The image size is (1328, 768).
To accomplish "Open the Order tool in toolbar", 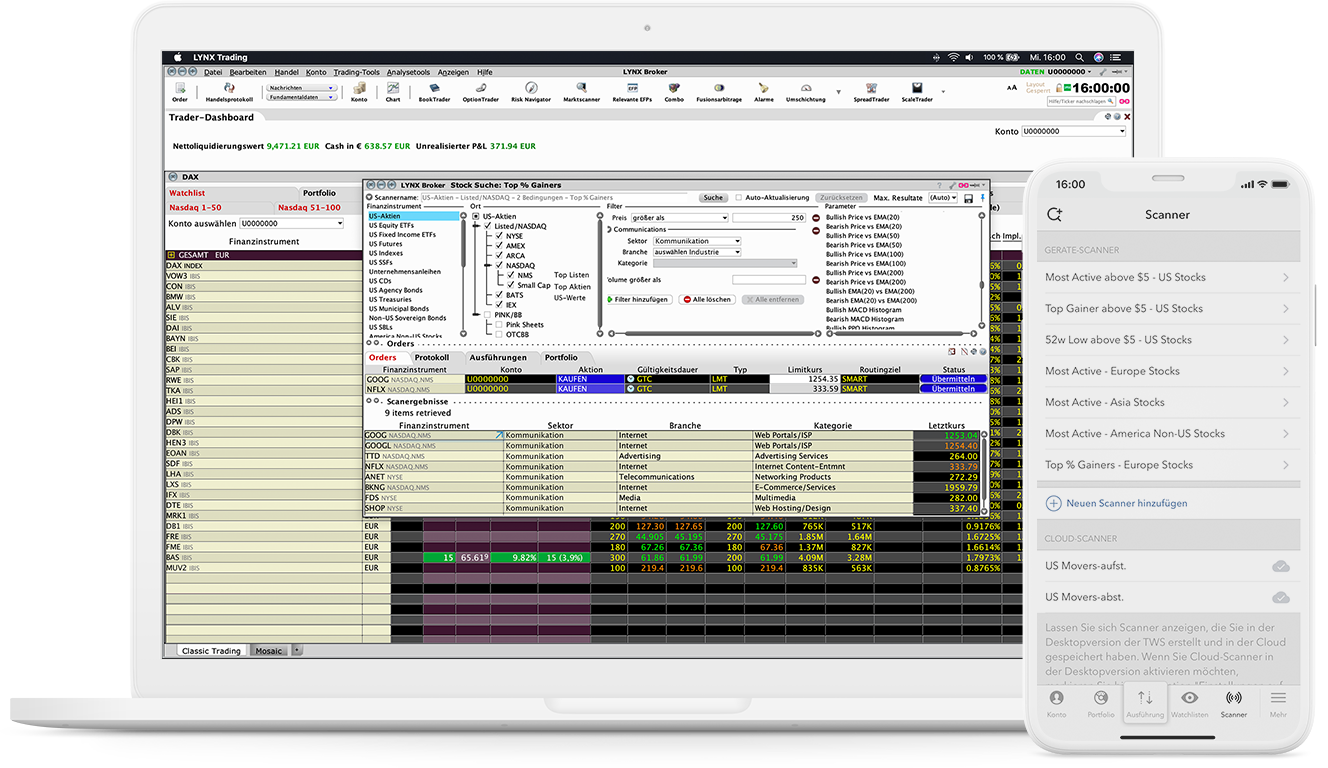I will point(179,92).
